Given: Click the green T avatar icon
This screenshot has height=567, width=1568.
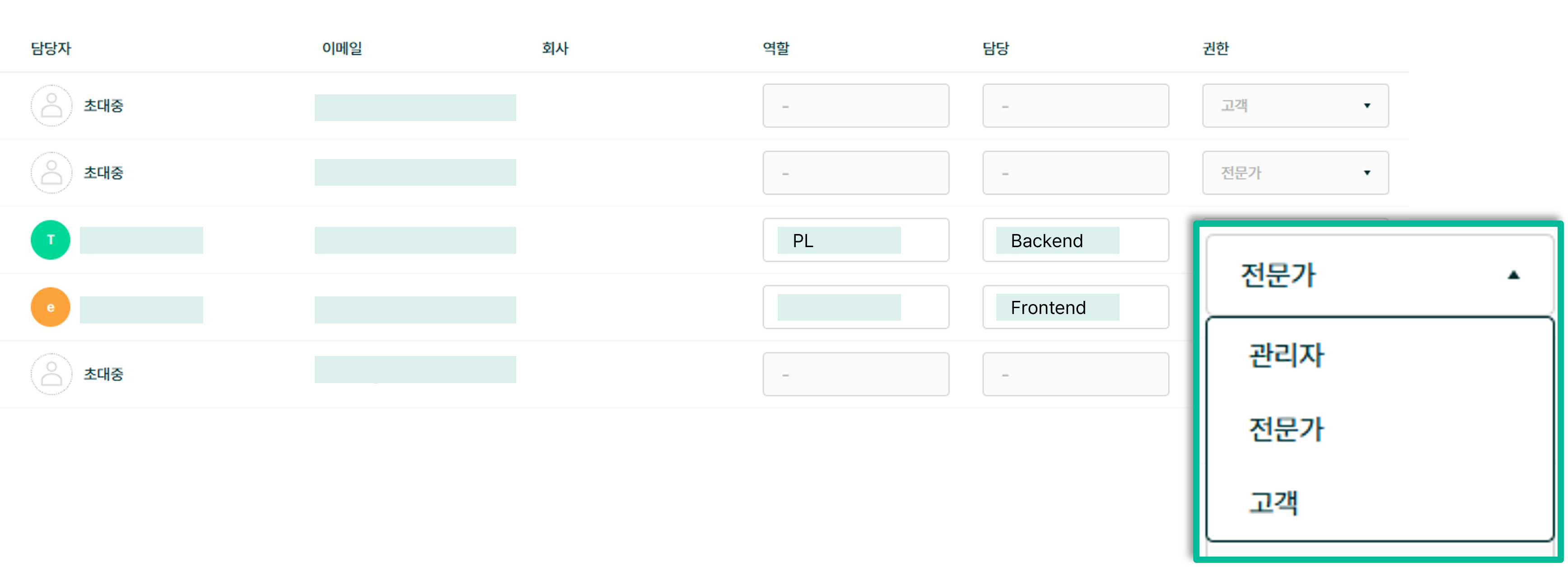Looking at the screenshot, I should pos(51,239).
